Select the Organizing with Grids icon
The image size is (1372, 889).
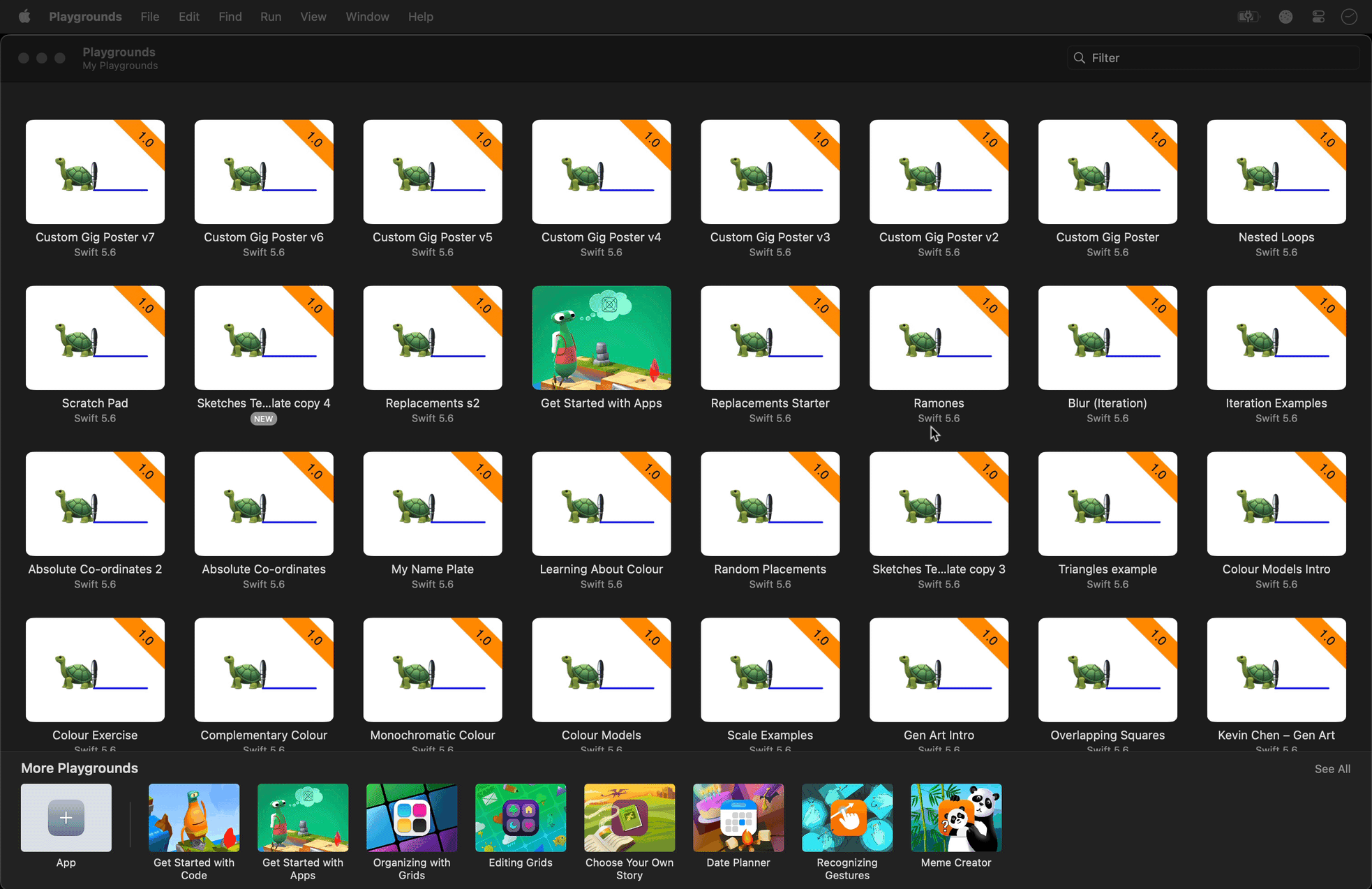[x=411, y=818]
